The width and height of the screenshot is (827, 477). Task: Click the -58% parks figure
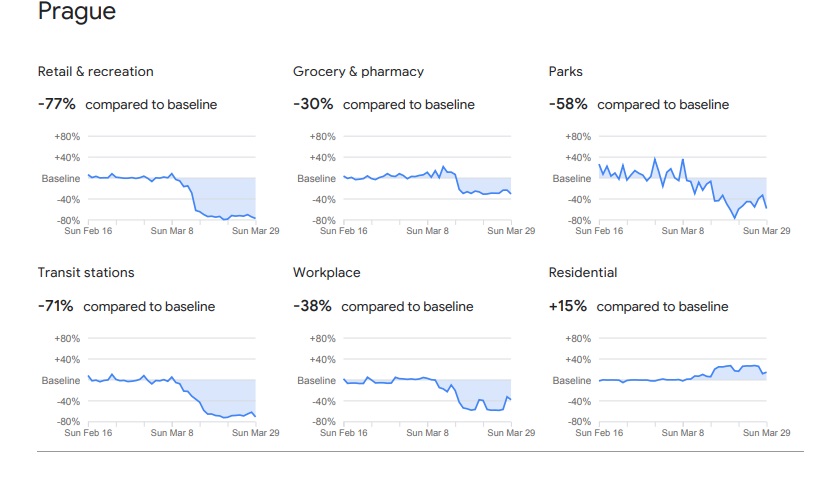568,104
